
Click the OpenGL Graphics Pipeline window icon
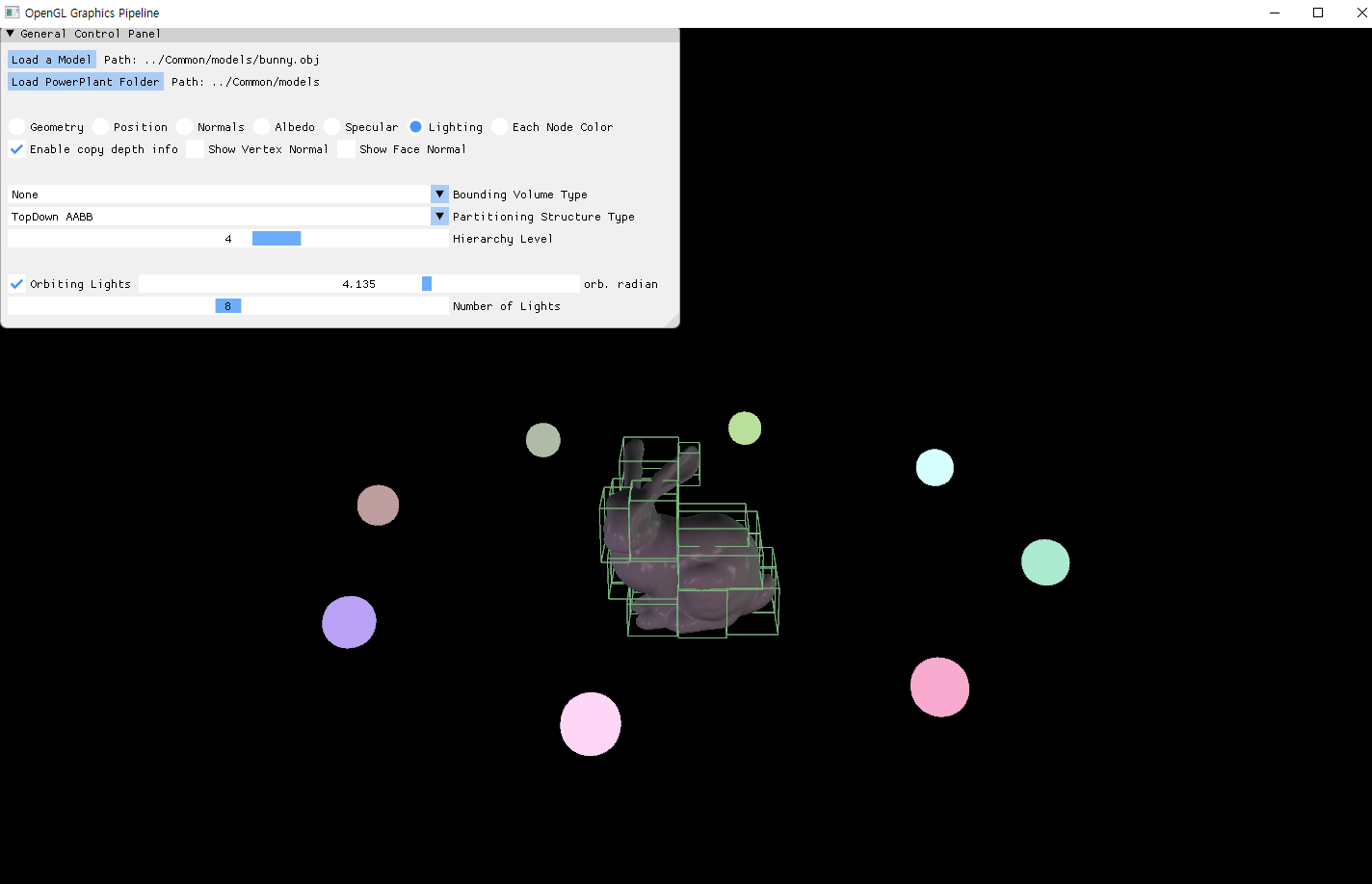tap(11, 13)
